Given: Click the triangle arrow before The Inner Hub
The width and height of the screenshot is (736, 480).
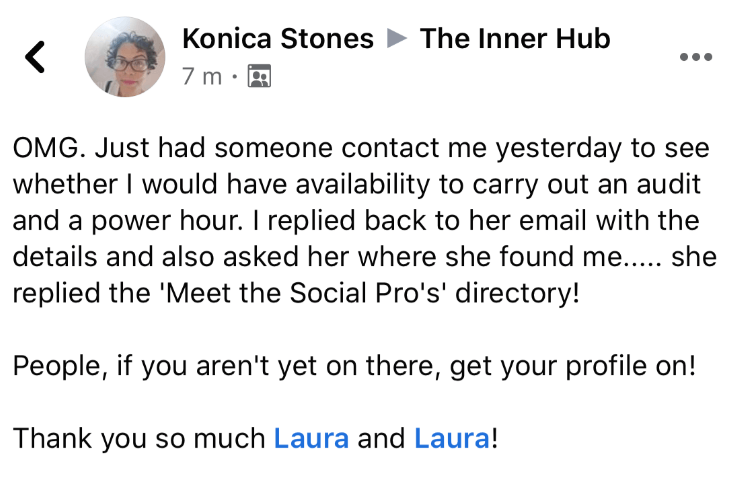Looking at the screenshot, I should click(x=397, y=38).
